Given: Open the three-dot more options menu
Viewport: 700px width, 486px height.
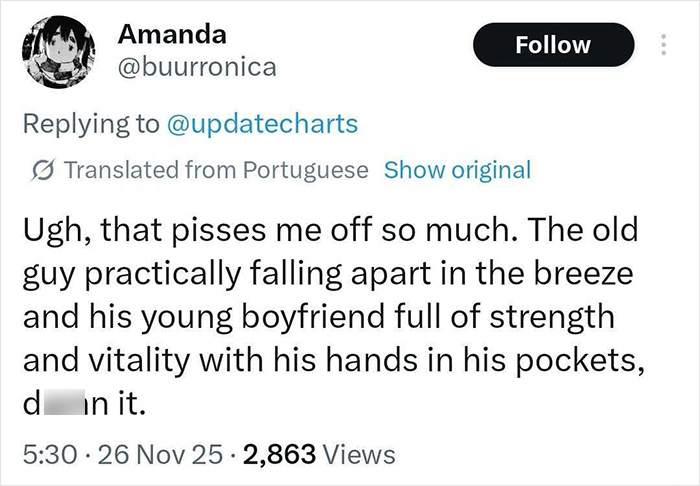Looking at the screenshot, I should click(x=660, y=45).
